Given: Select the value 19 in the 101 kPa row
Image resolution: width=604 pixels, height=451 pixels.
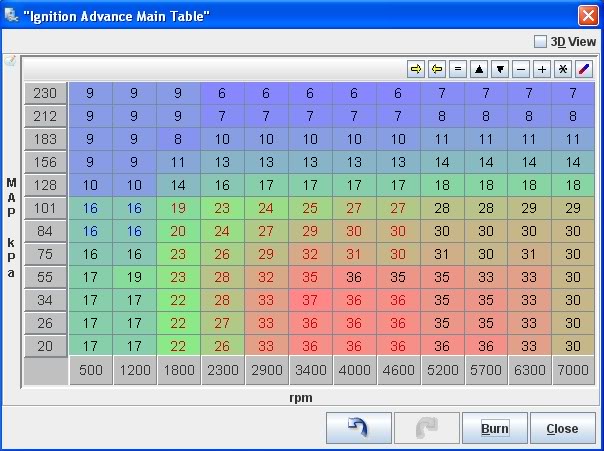Looking at the screenshot, I should tap(178, 208).
